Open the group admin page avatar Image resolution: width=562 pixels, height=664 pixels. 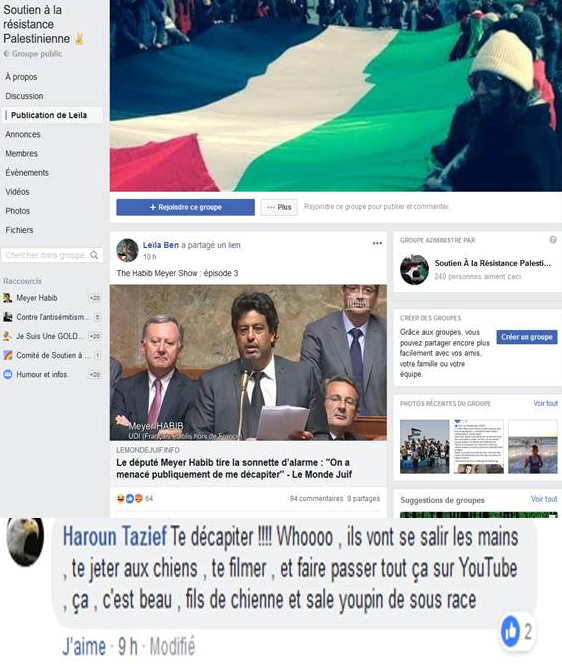[414, 269]
